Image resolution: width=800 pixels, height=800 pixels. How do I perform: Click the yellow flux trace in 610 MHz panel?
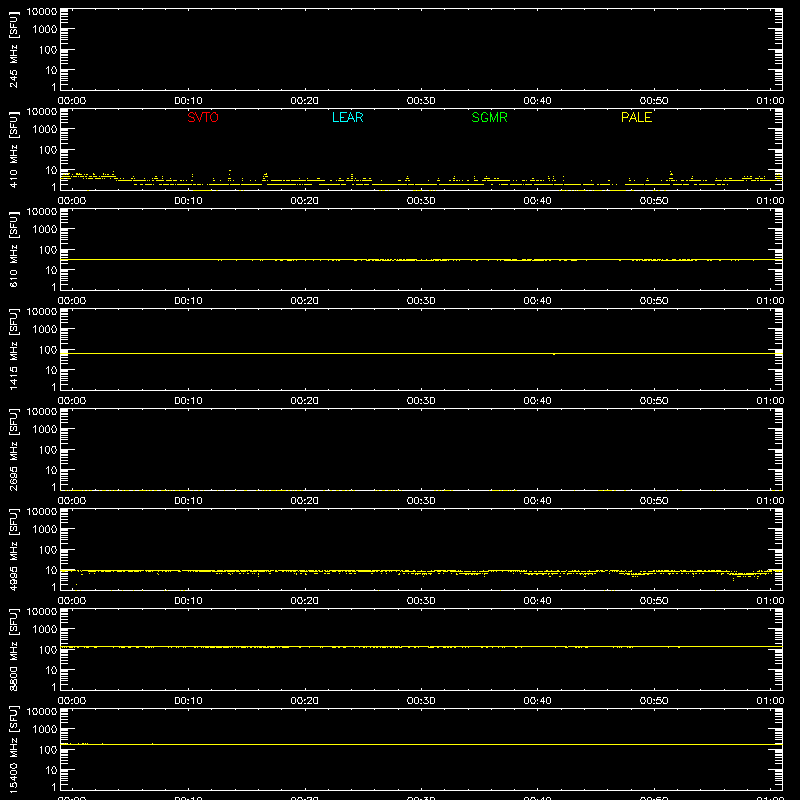[421, 260]
